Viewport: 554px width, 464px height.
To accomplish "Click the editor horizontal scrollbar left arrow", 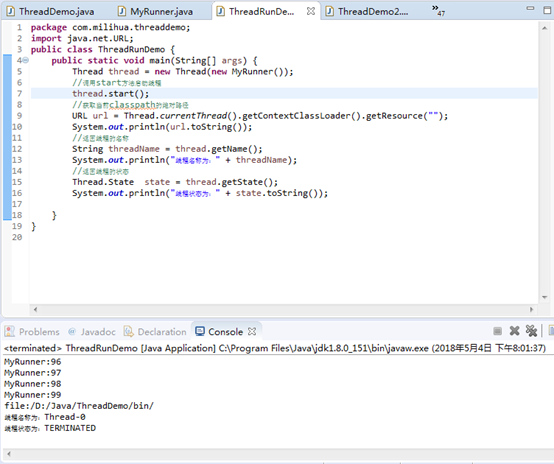I will 35,310.
